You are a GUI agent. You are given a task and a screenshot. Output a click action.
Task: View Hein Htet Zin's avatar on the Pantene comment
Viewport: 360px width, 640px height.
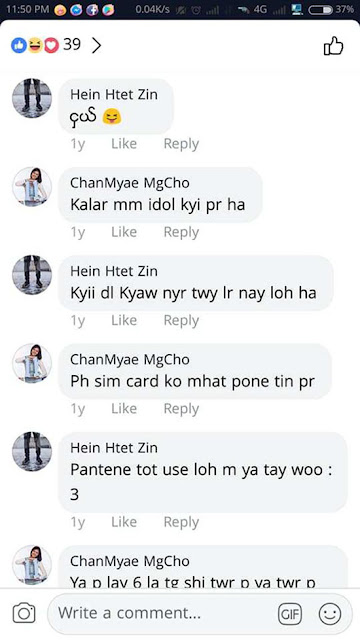click(32, 452)
